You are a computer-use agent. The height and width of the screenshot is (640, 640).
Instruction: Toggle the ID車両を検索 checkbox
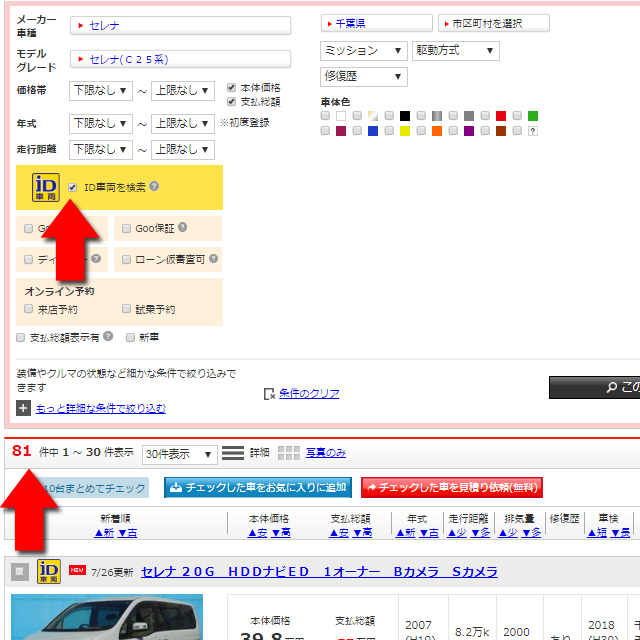pos(72,187)
